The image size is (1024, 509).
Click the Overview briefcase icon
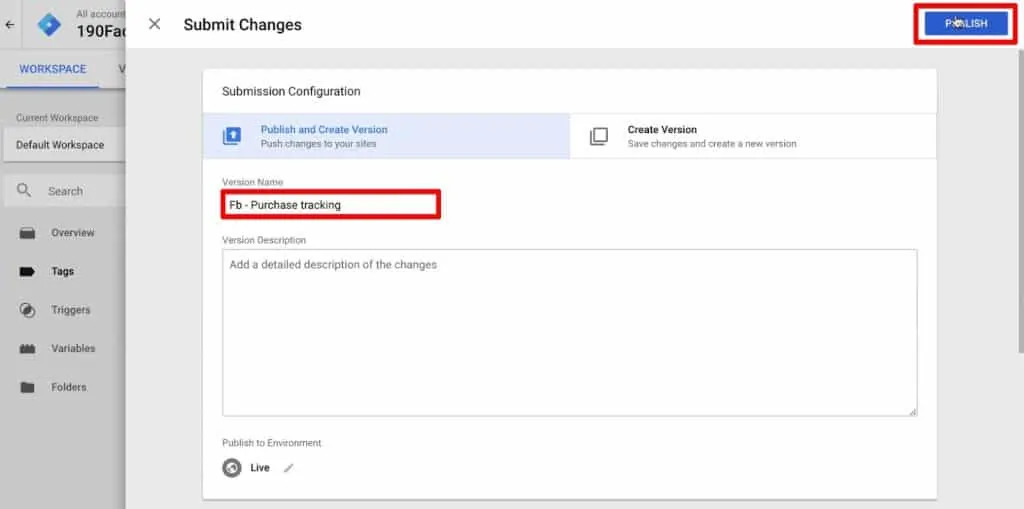(x=27, y=233)
